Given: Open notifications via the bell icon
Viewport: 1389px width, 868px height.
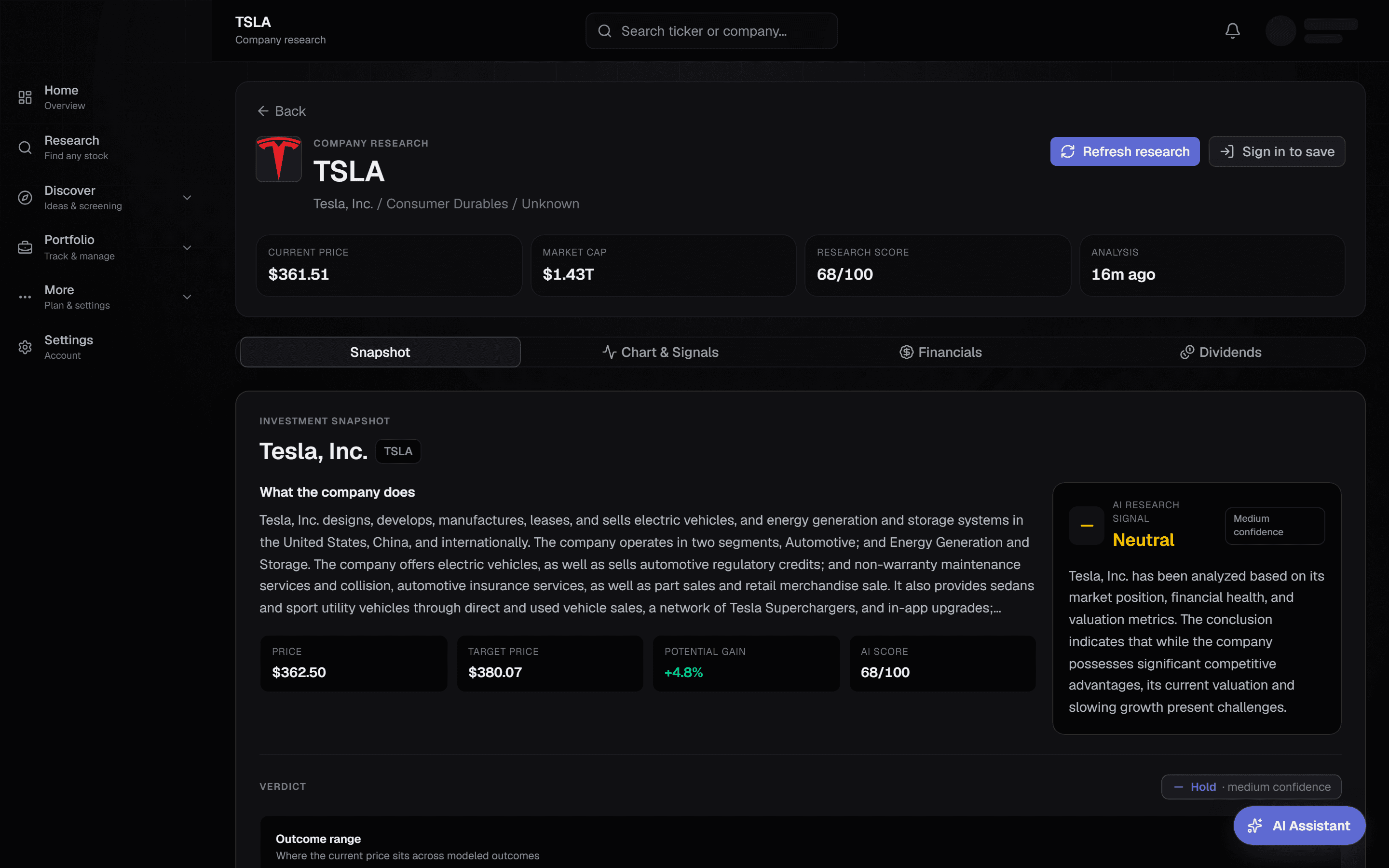Looking at the screenshot, I should click(x=1232, y=30).
